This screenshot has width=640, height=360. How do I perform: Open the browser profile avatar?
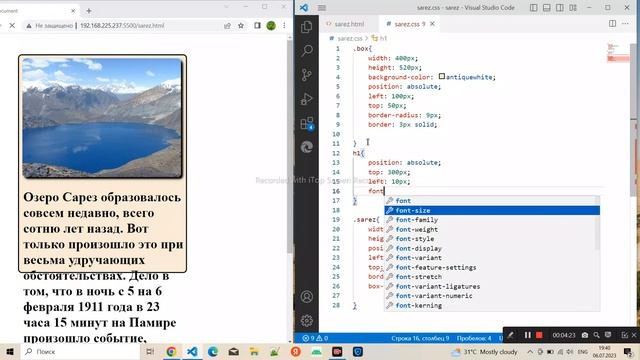271,25
